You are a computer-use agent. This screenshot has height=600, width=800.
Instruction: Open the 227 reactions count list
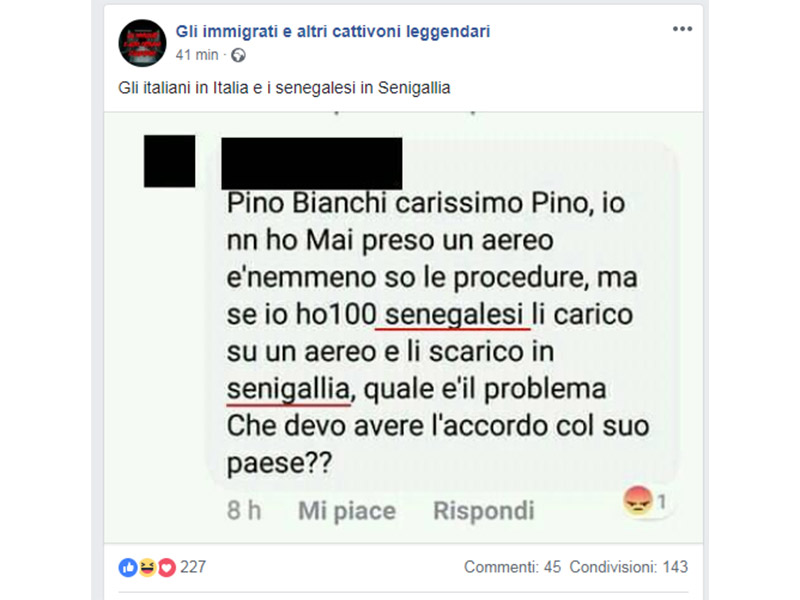click(193, 567)
